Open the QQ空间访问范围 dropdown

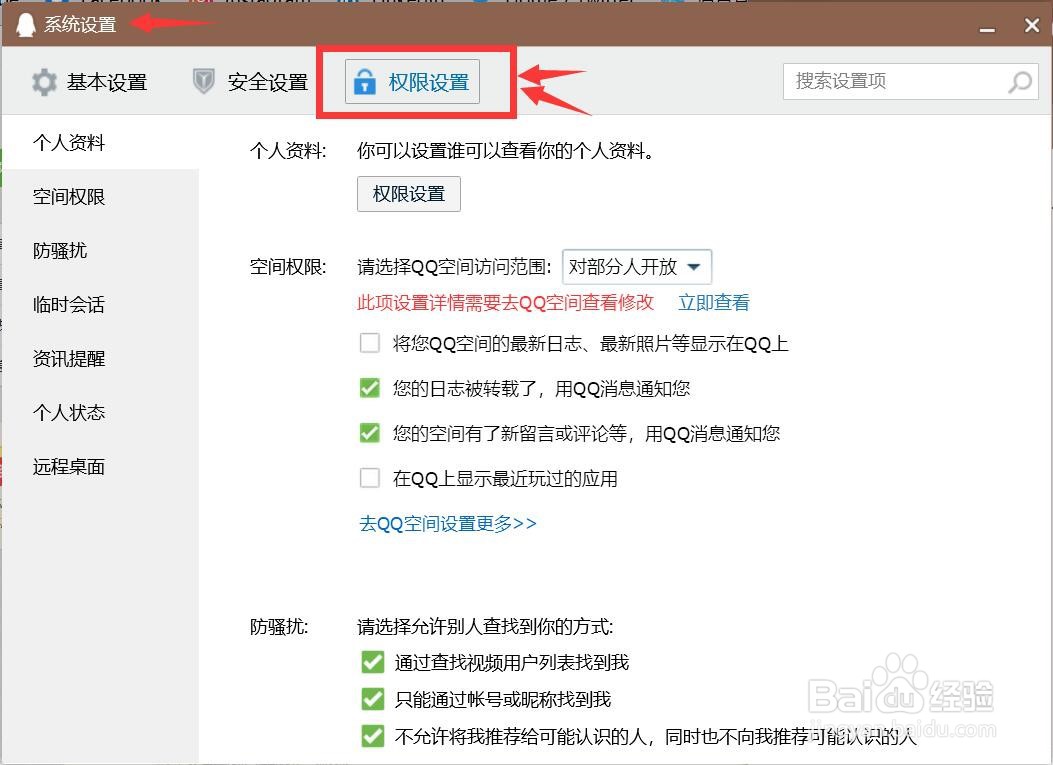tap(637, 266)
